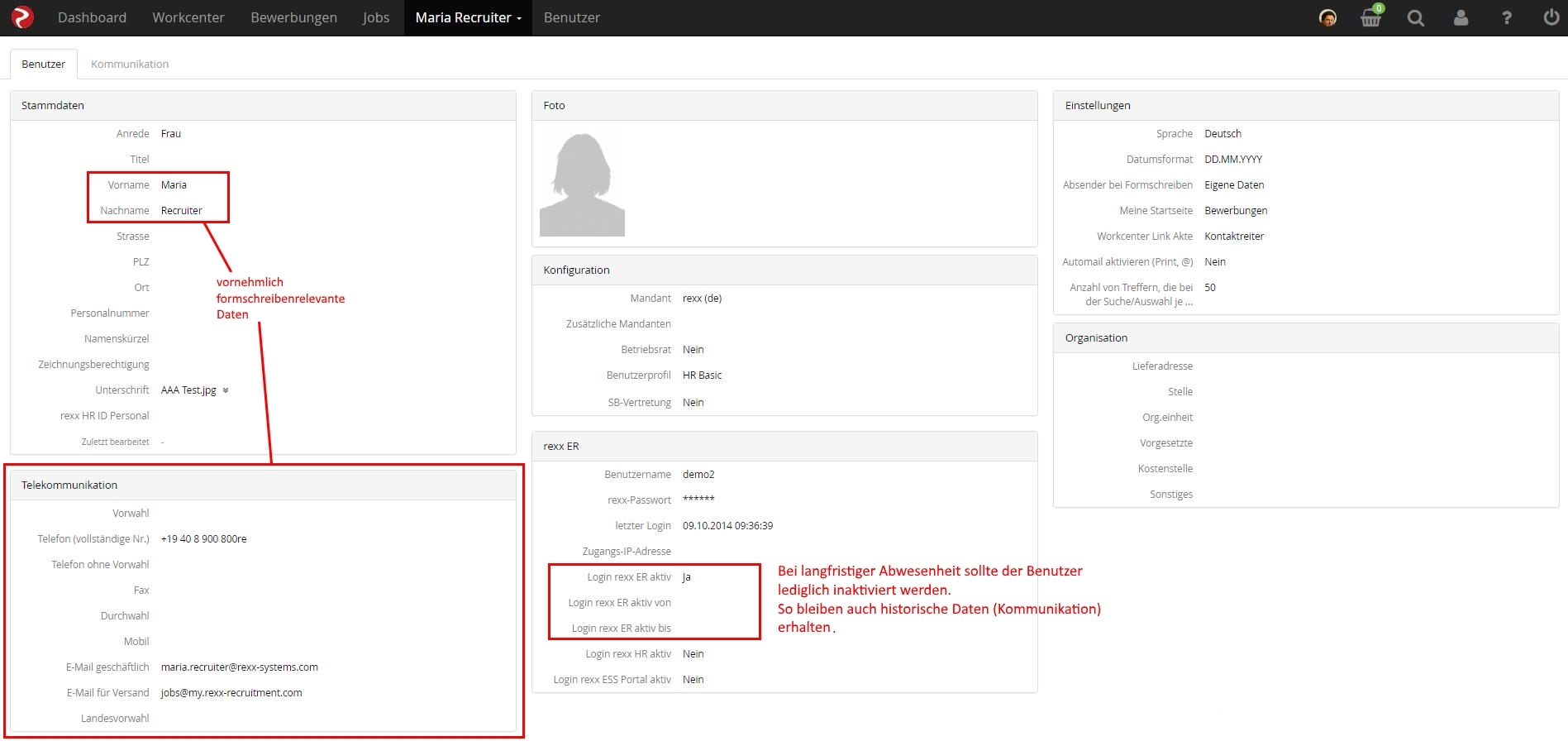Click the search magnifier icon
This screenshot has width=1568, height=746.
tap(1416, 18)
